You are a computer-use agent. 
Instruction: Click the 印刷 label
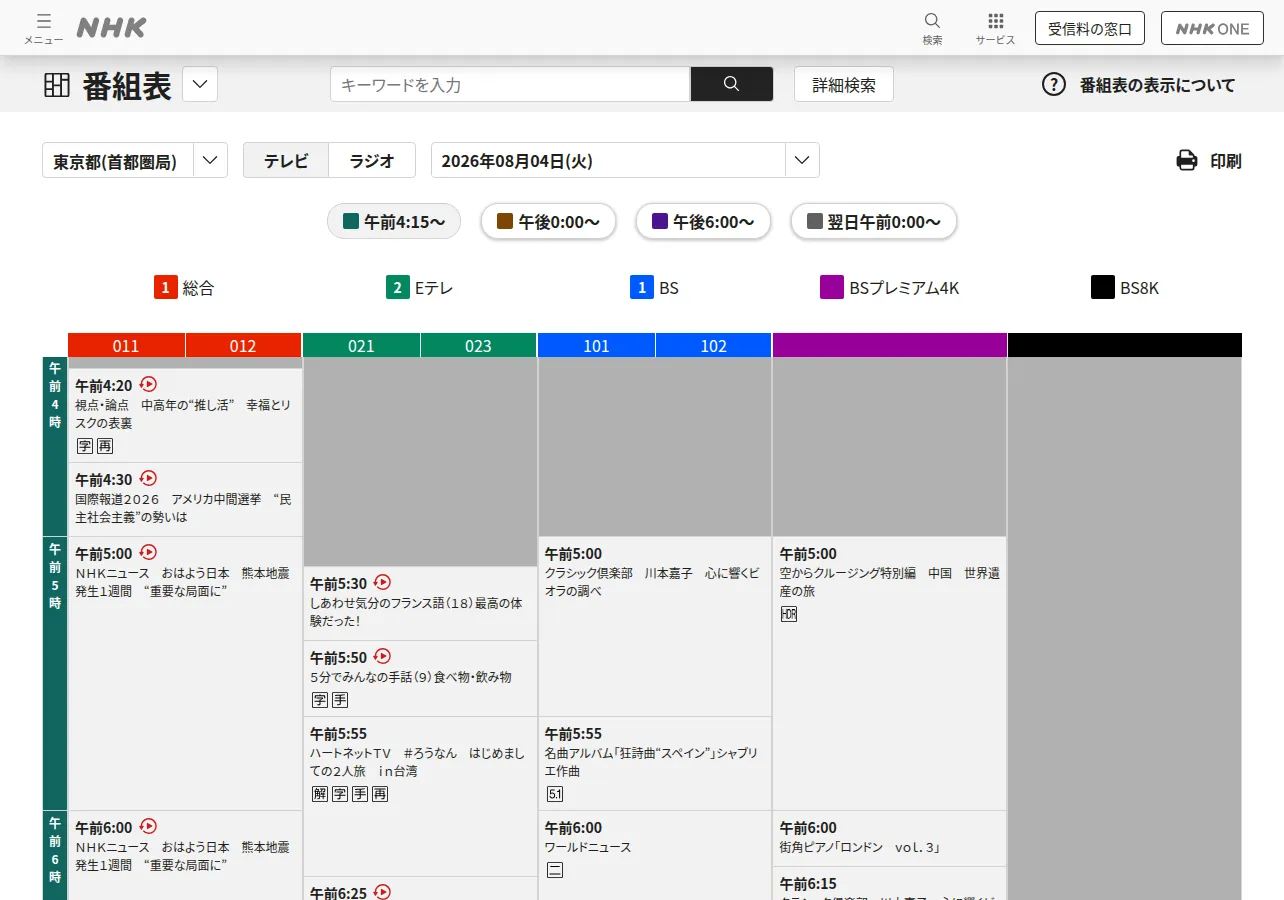tap(1226, 161)
